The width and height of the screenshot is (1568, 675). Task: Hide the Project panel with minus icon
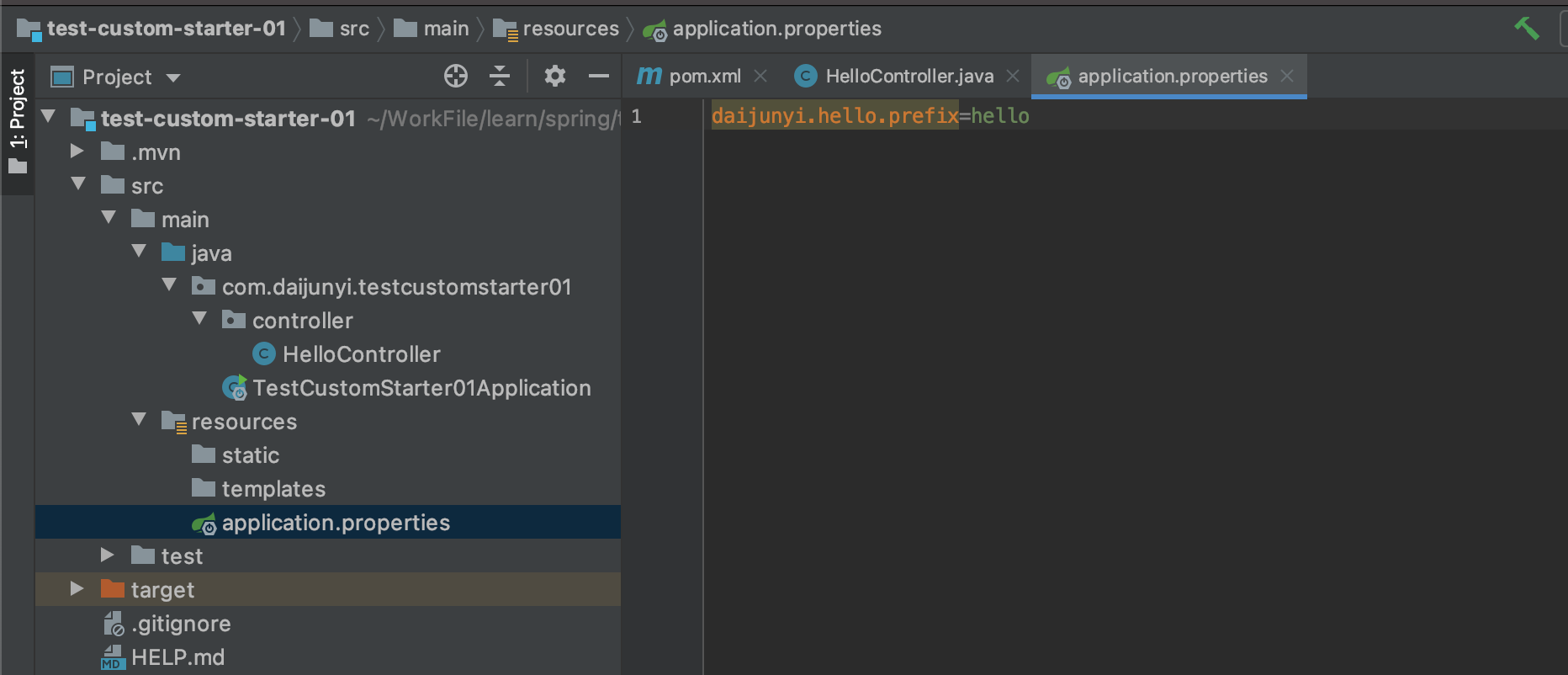(x=598, y=77)
